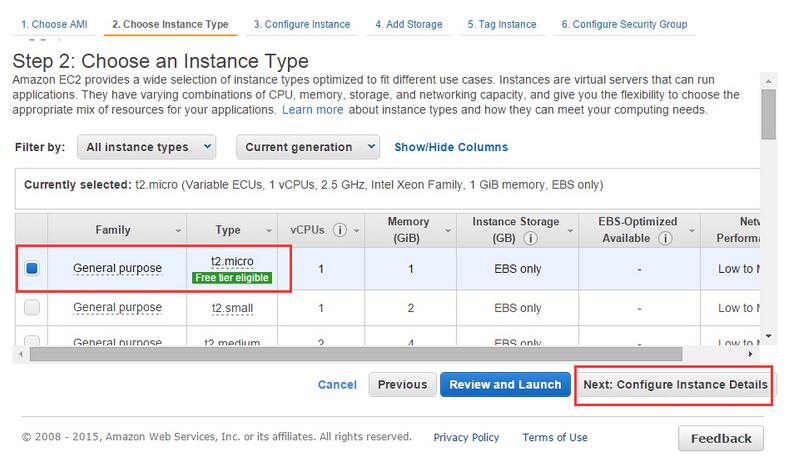
Task: Click the horizontal scrollbar right arrow
Action: (x=751, y=354)
